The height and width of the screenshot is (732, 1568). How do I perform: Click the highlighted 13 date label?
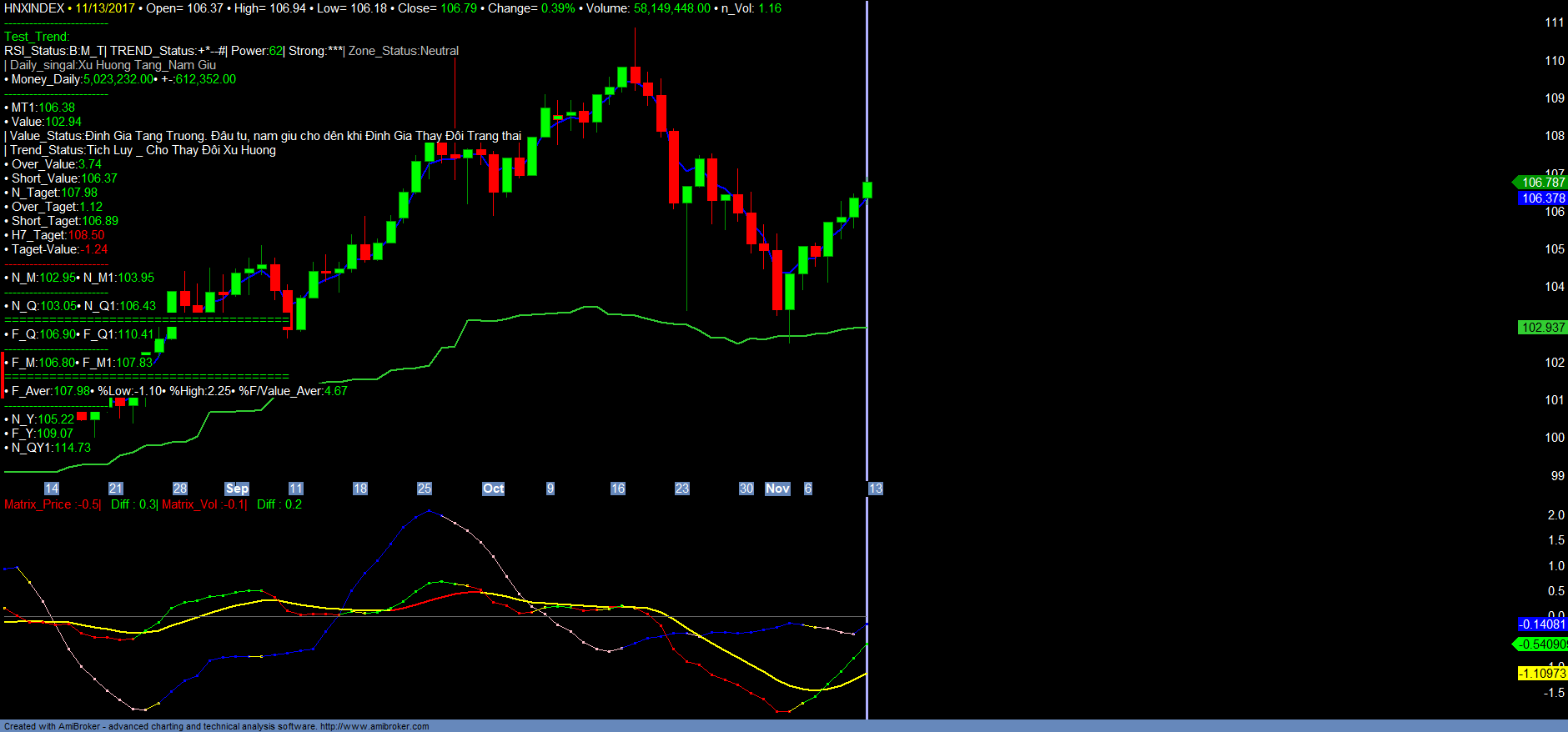pyautogui.click(x=875, y=489)
